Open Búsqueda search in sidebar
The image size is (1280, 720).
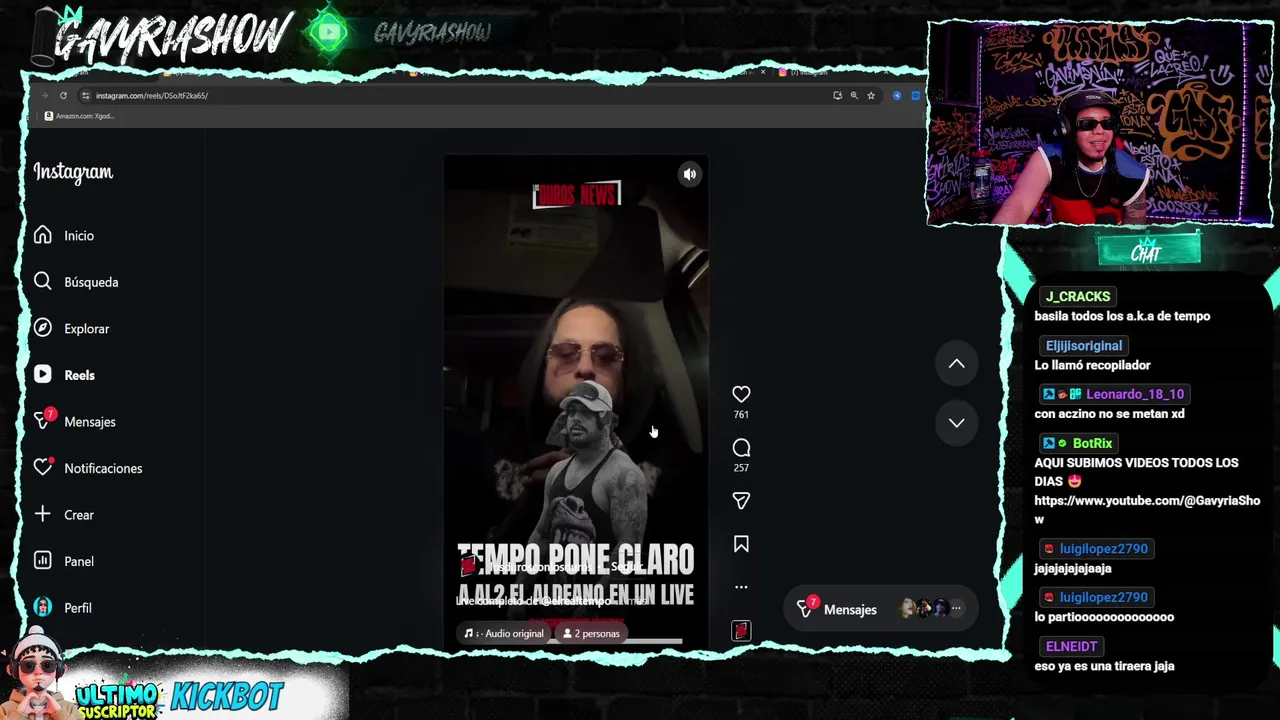click(x=76, y=282)
